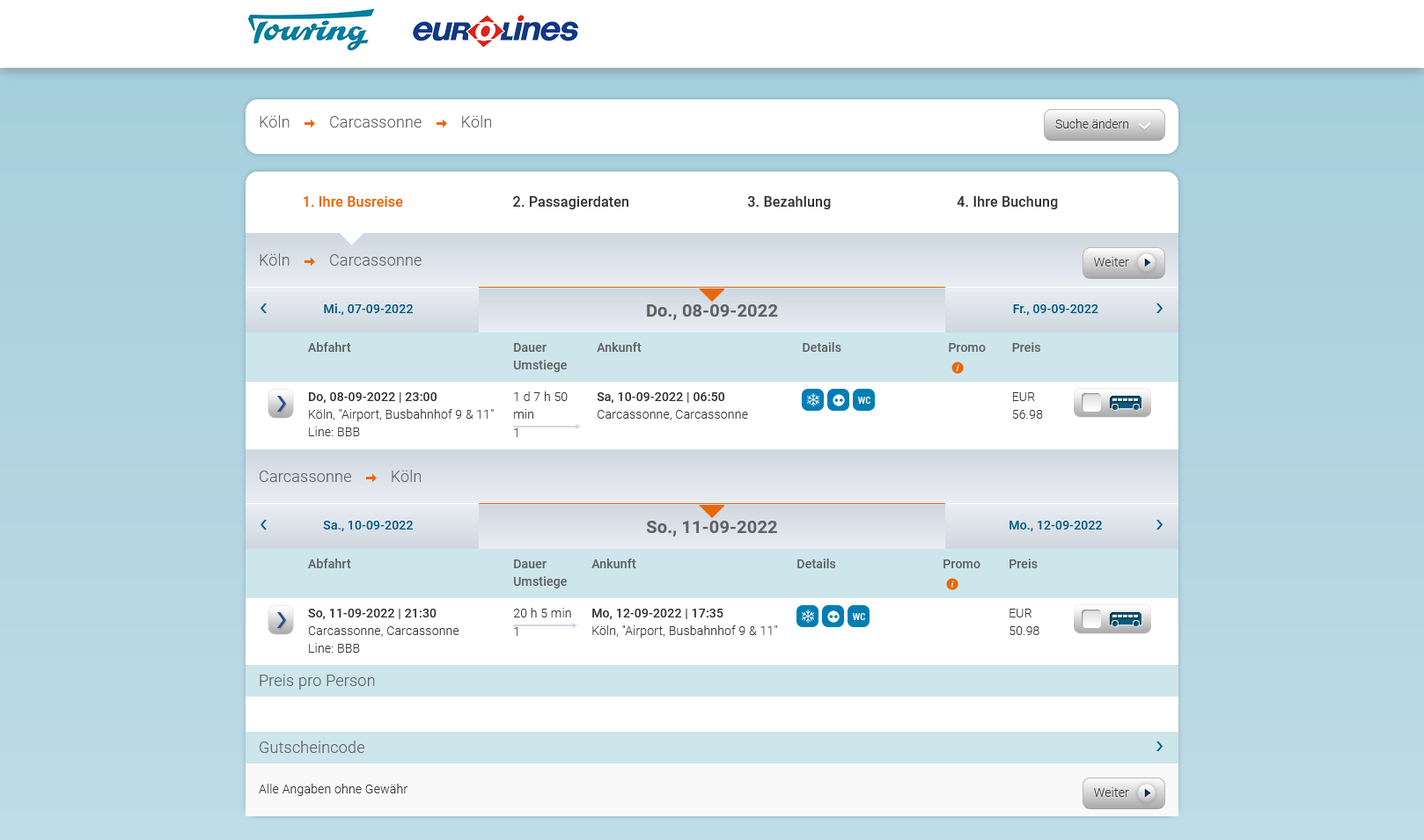Image resolution: width=1424 pixels, height=840 pixels.
Task: Open the Suche ändern dropdown
Action: [1104, 125]
